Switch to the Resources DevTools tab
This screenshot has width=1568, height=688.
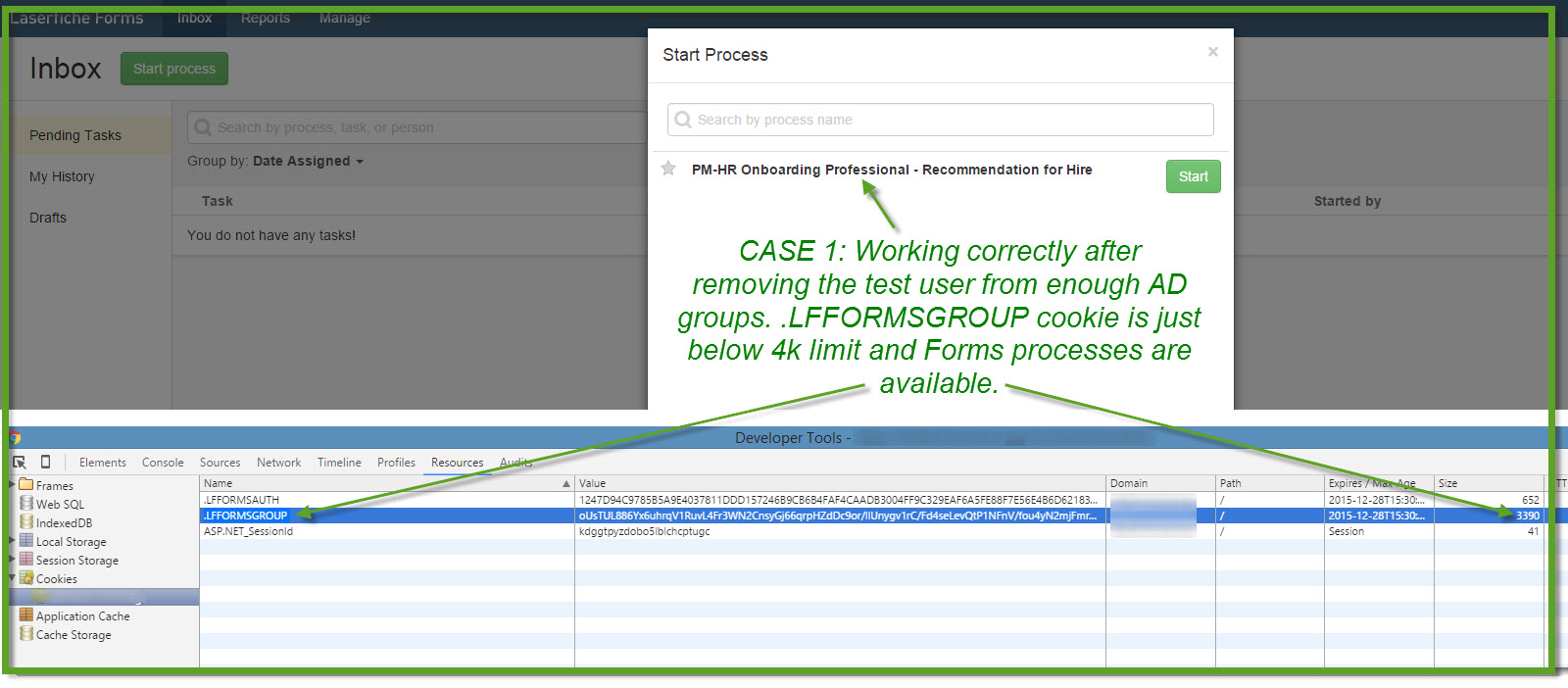(457, 463)
